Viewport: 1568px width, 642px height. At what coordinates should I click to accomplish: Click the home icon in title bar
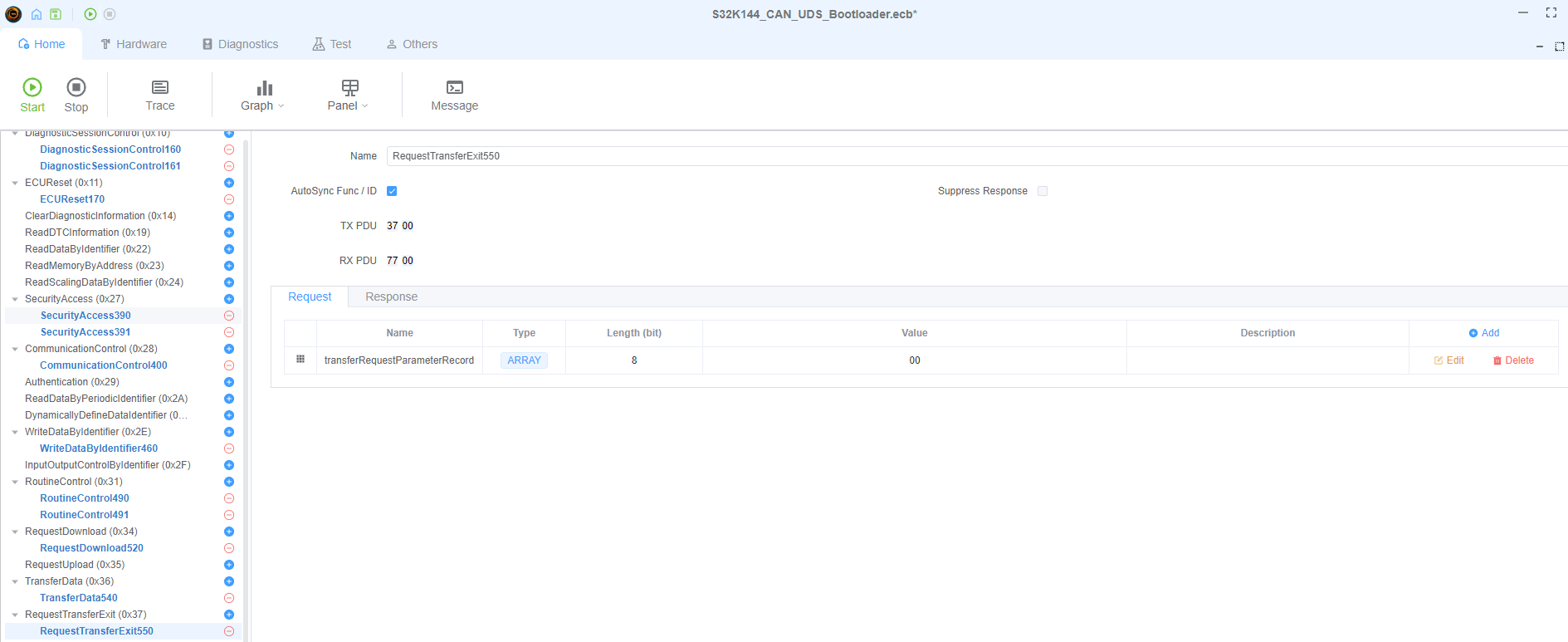pos(36,14)
